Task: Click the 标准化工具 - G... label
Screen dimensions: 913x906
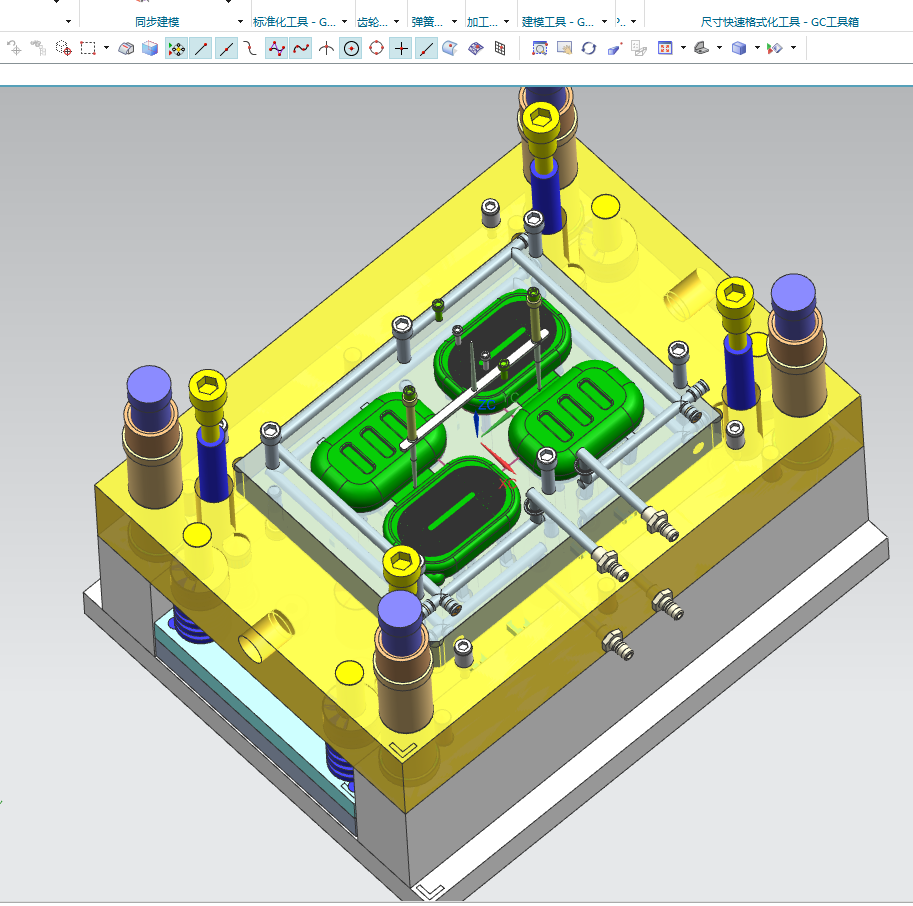Action: tap(295, 22)
